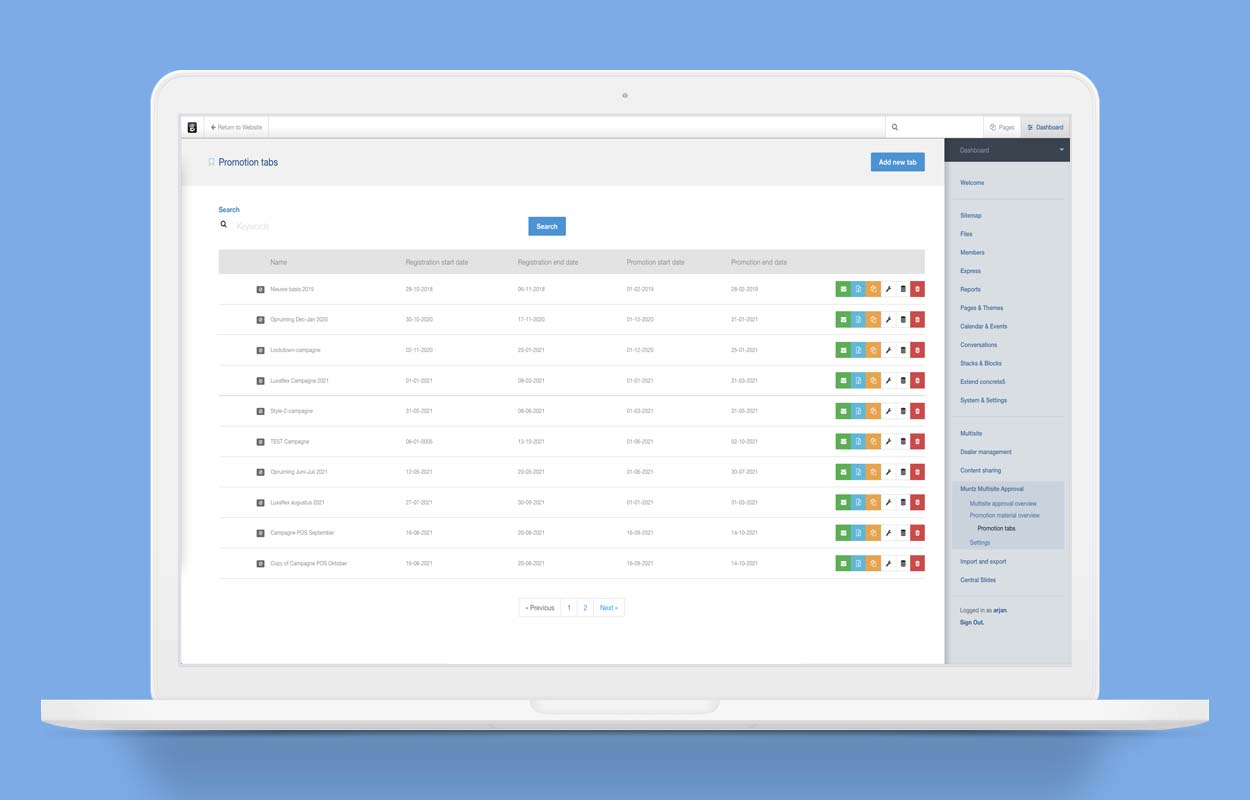Focus the Keywords search input field

pos(370,226)
